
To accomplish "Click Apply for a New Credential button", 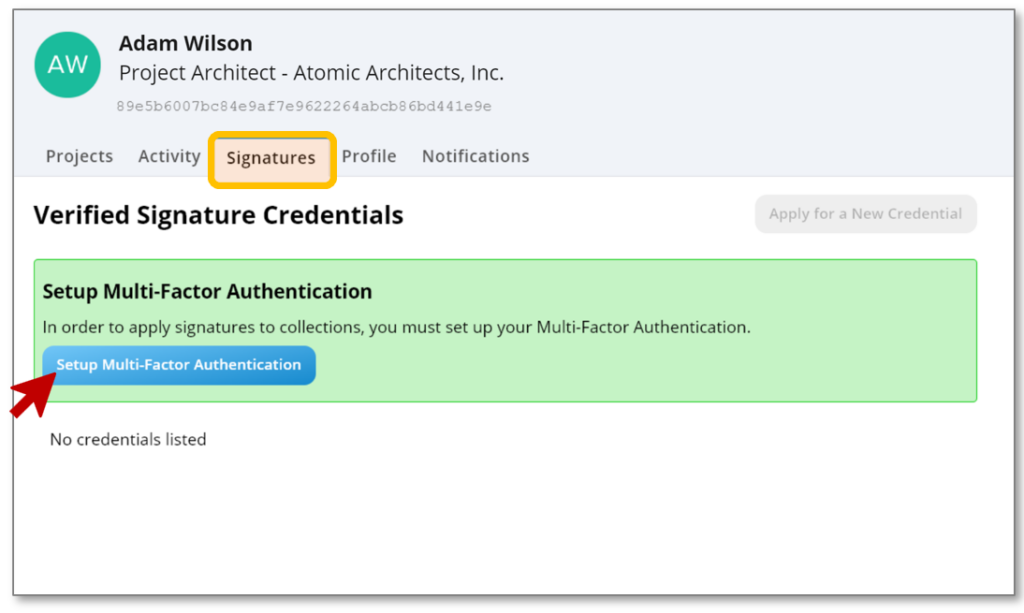I will pos(865,214).
